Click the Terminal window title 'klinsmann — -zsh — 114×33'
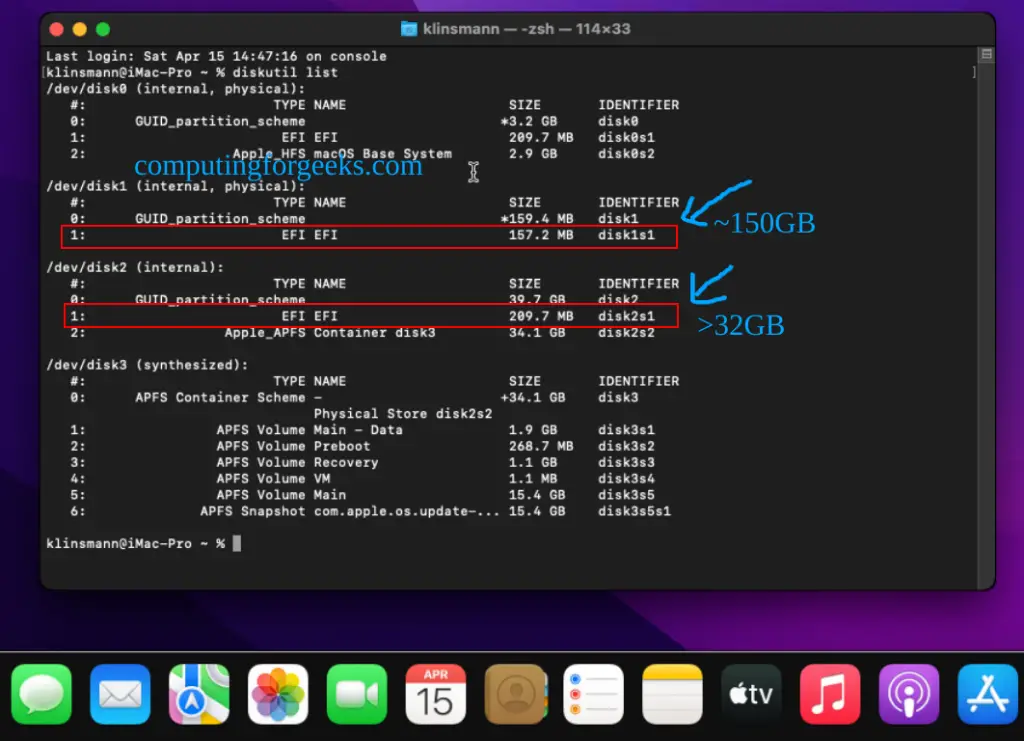 tap(526, 29)
